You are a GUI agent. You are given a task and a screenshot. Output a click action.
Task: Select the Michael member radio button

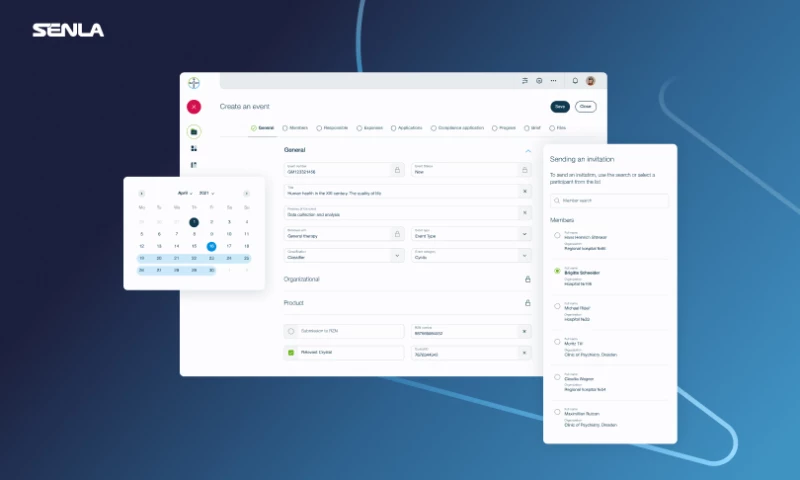click(557, 306)
